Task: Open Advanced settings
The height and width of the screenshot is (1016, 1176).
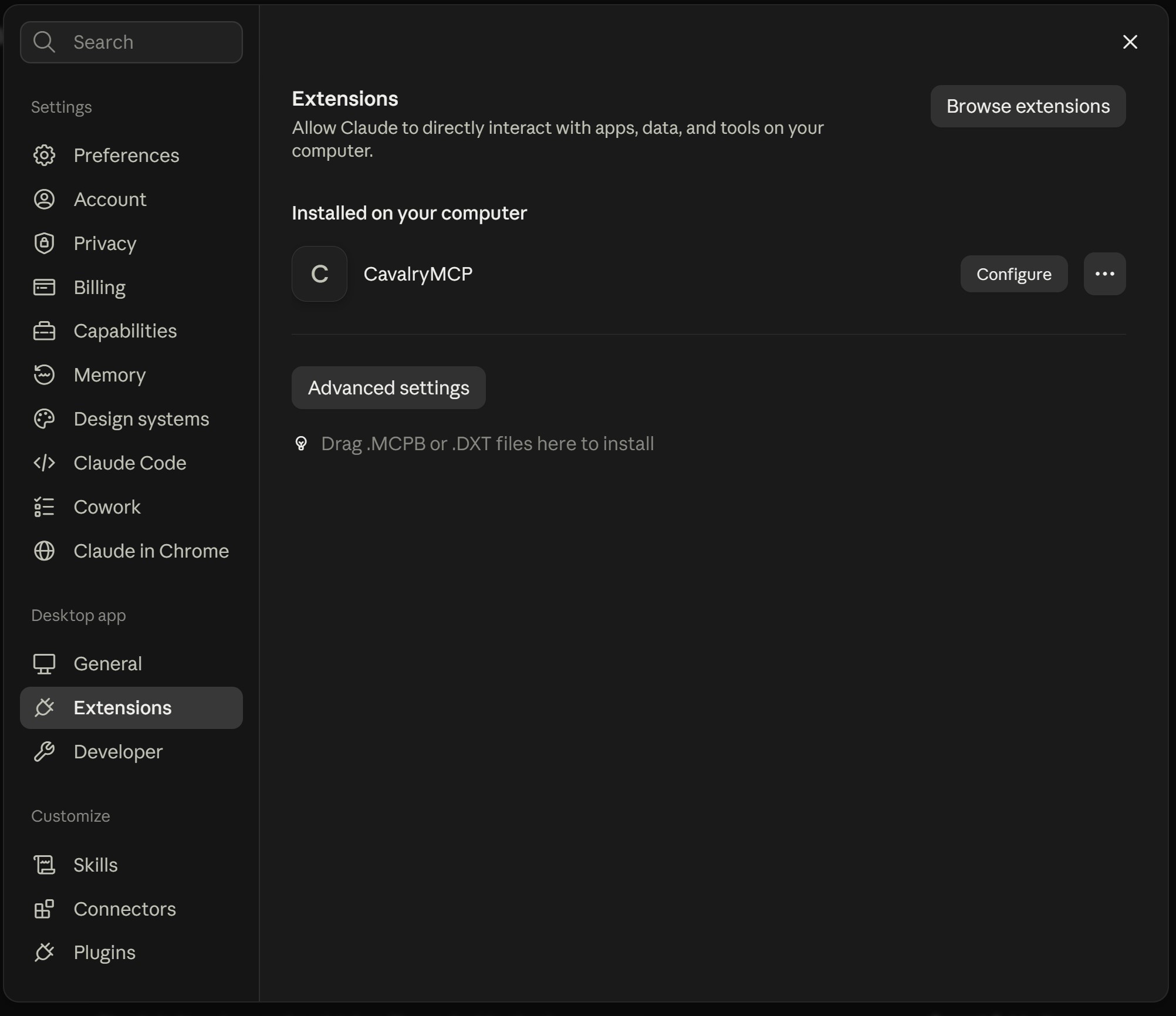Action: coord(388,388)
